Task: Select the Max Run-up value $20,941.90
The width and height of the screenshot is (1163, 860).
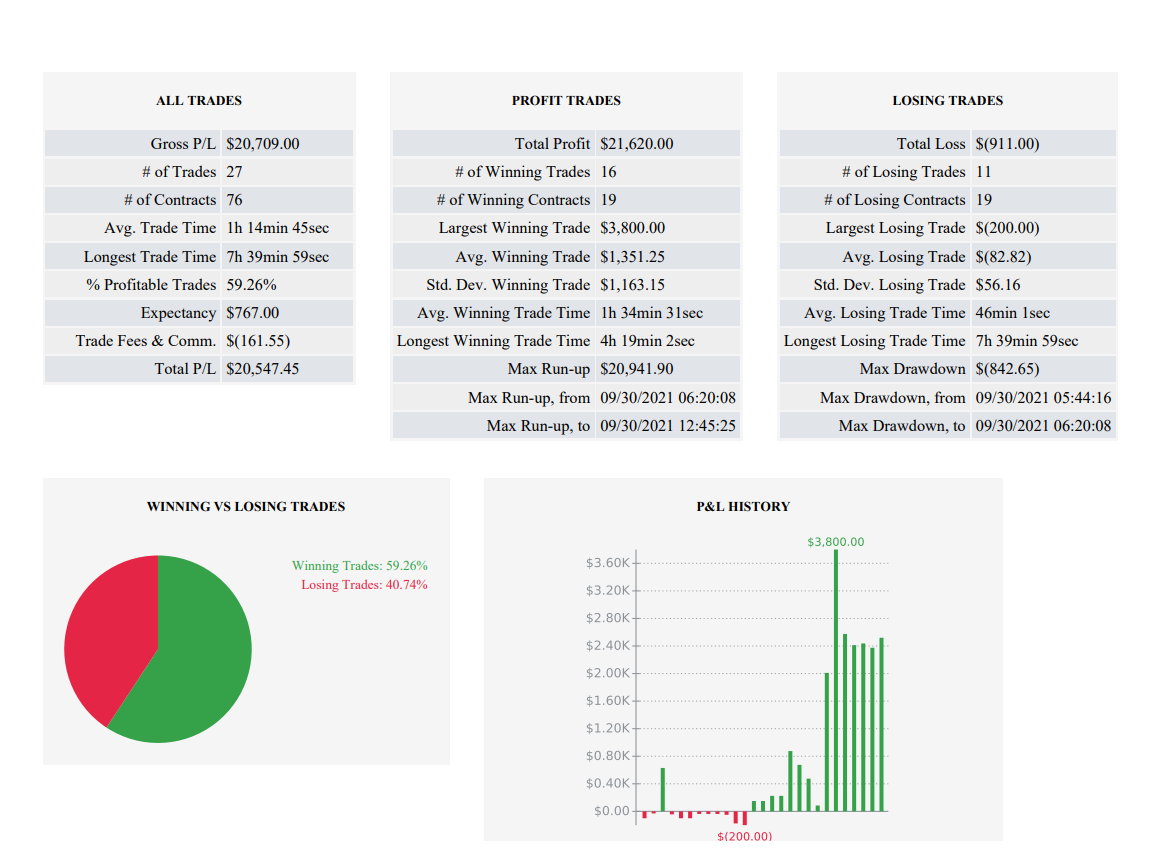Action: pos(636,369)
